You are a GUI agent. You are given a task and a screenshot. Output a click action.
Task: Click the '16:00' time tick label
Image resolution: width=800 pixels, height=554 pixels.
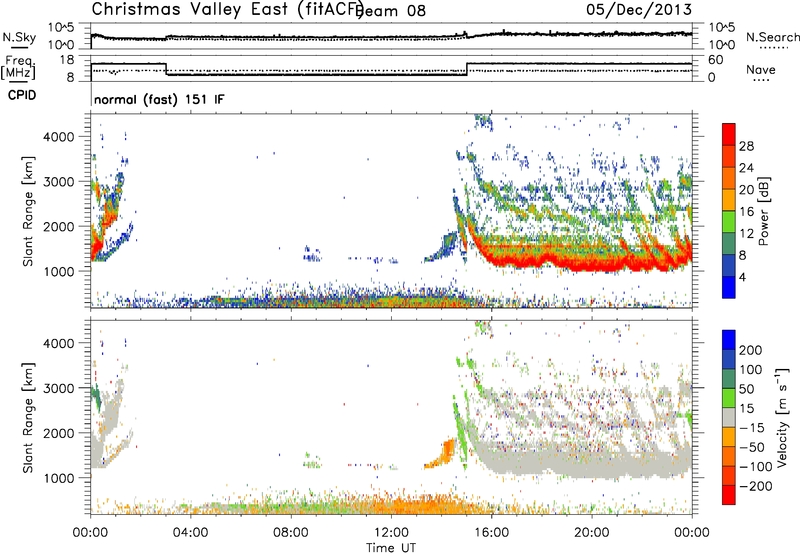[491, 533]
